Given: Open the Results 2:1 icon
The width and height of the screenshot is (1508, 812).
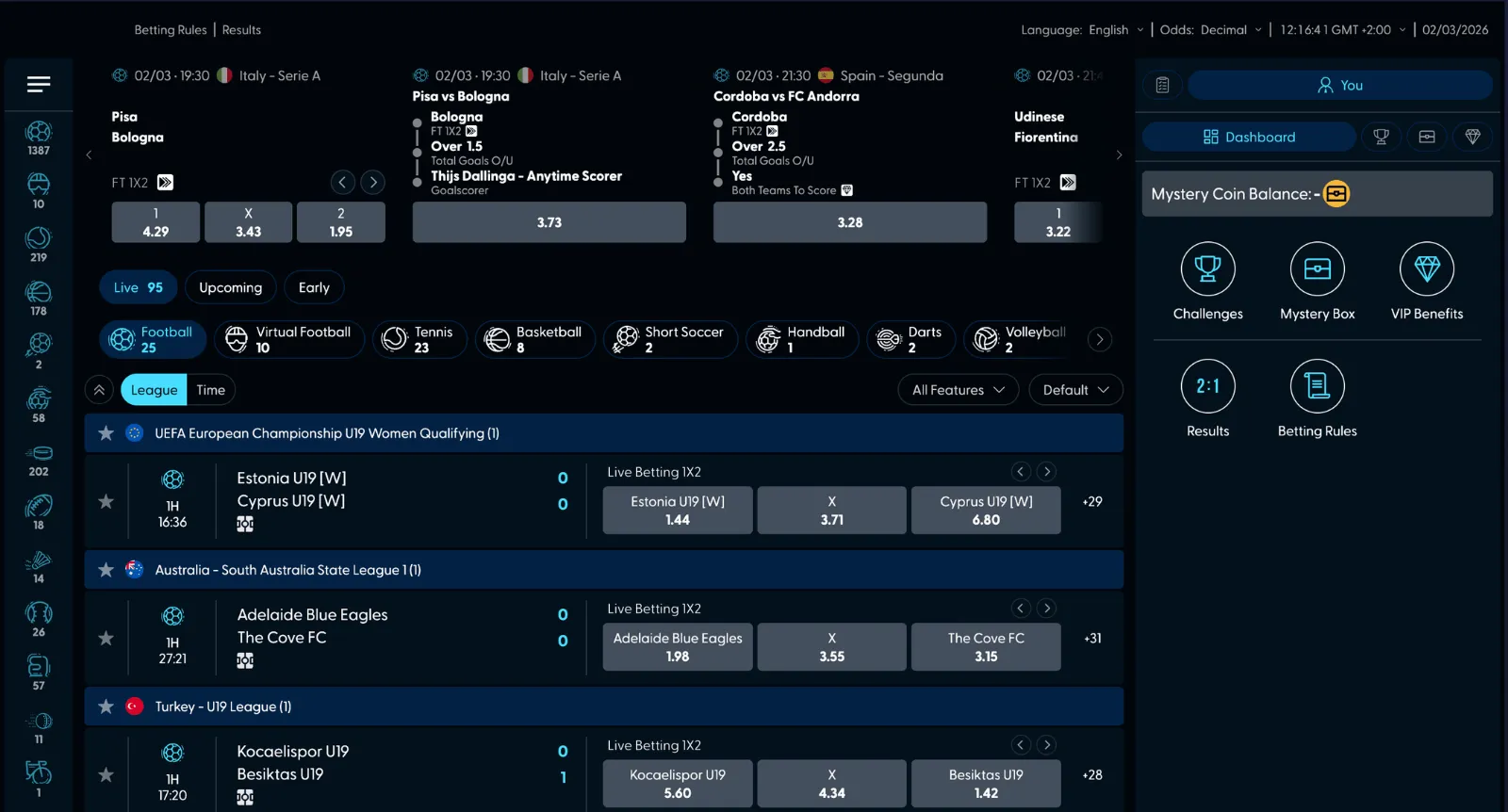Looking at the screenshot, I should coord(1207,386).
